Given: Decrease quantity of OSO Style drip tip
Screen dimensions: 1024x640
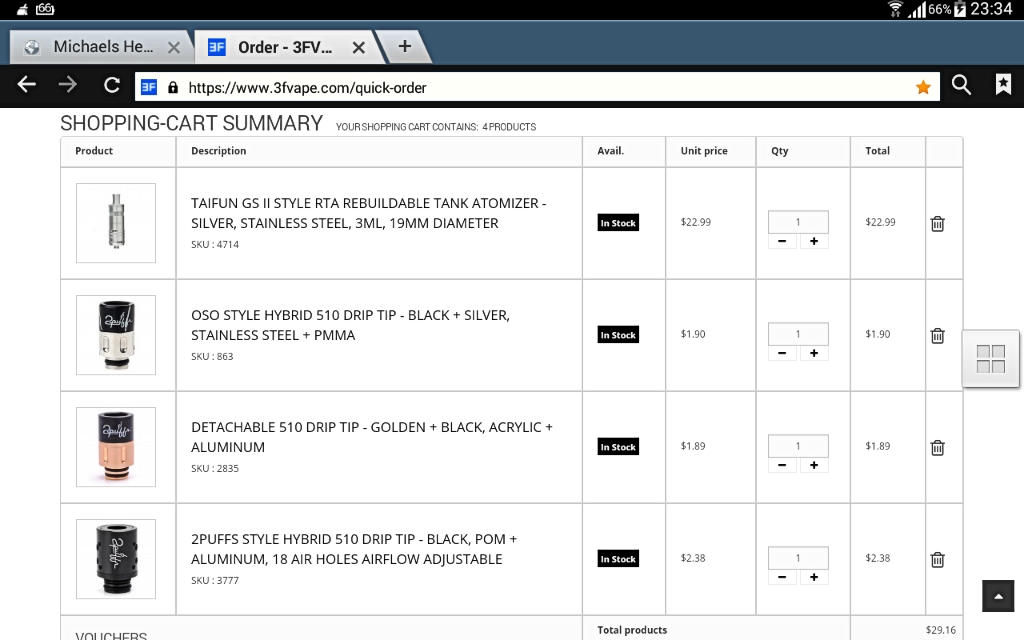Looking at the screenshot, I should tap(782, 353).
